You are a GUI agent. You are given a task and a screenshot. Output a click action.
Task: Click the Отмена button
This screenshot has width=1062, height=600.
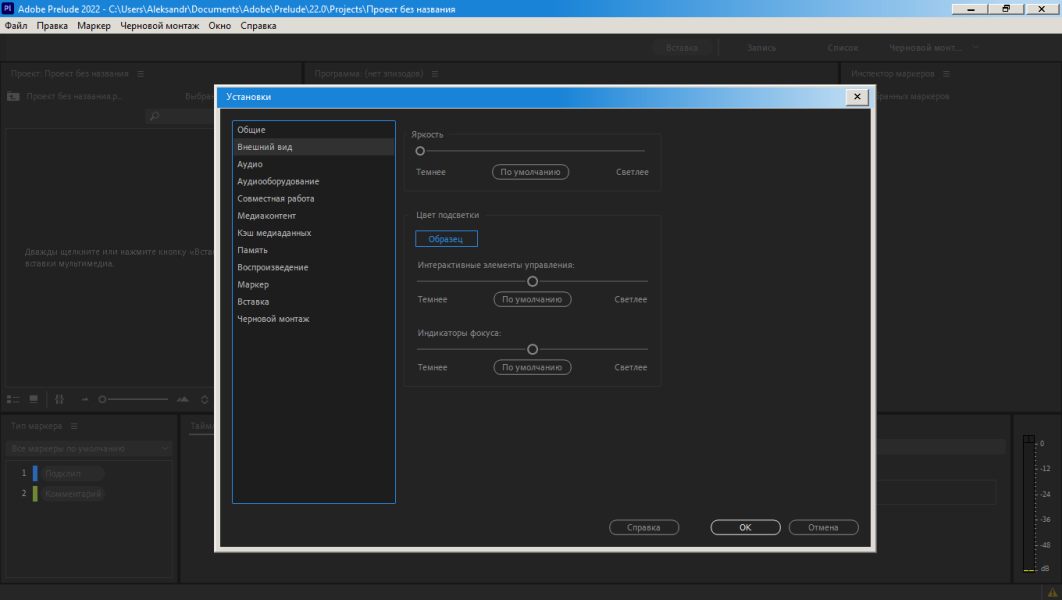click(823, 528)
